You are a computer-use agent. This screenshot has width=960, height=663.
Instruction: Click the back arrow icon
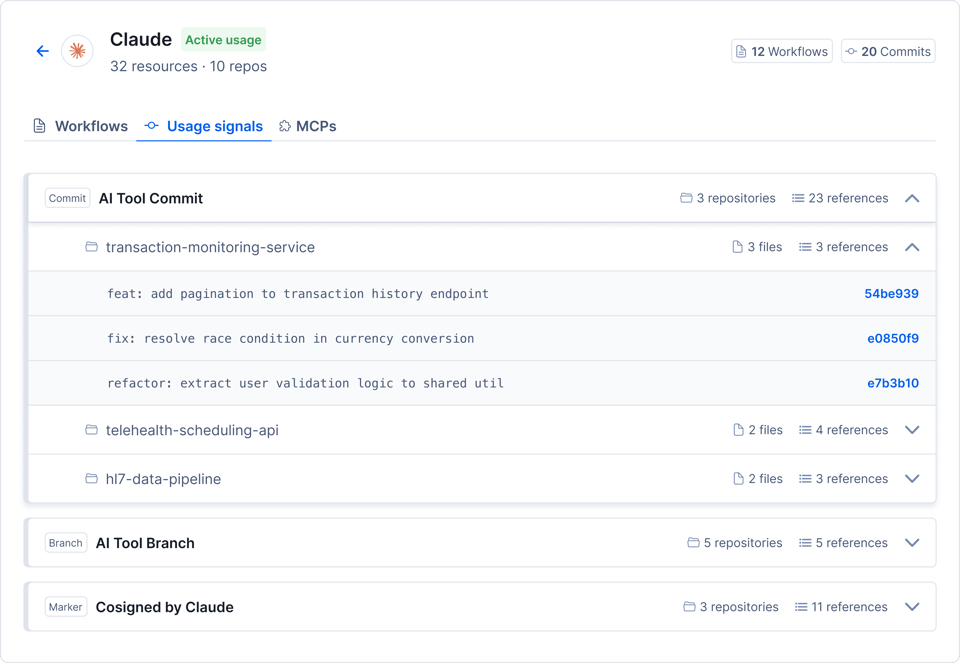coord(42,51)
